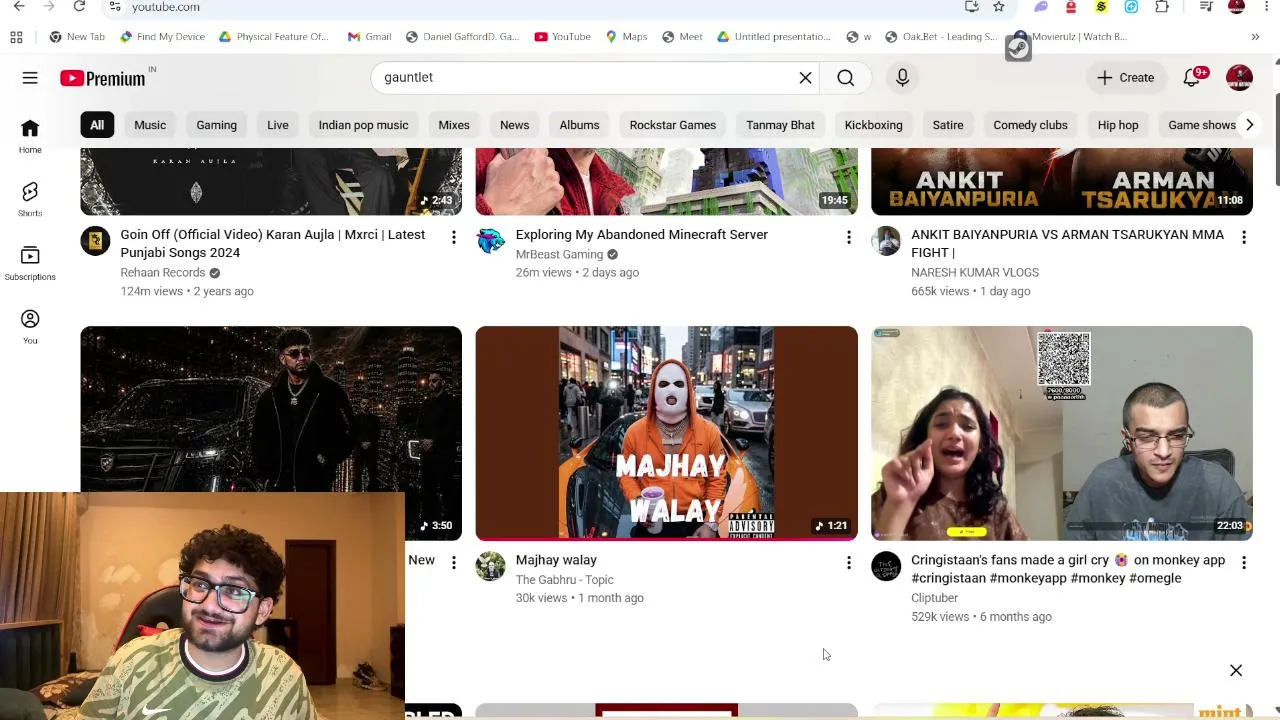This screenshot has height=720, width=1280.
Task: Filter by the Comedy clubs chip
Action: click(1030, 125)
